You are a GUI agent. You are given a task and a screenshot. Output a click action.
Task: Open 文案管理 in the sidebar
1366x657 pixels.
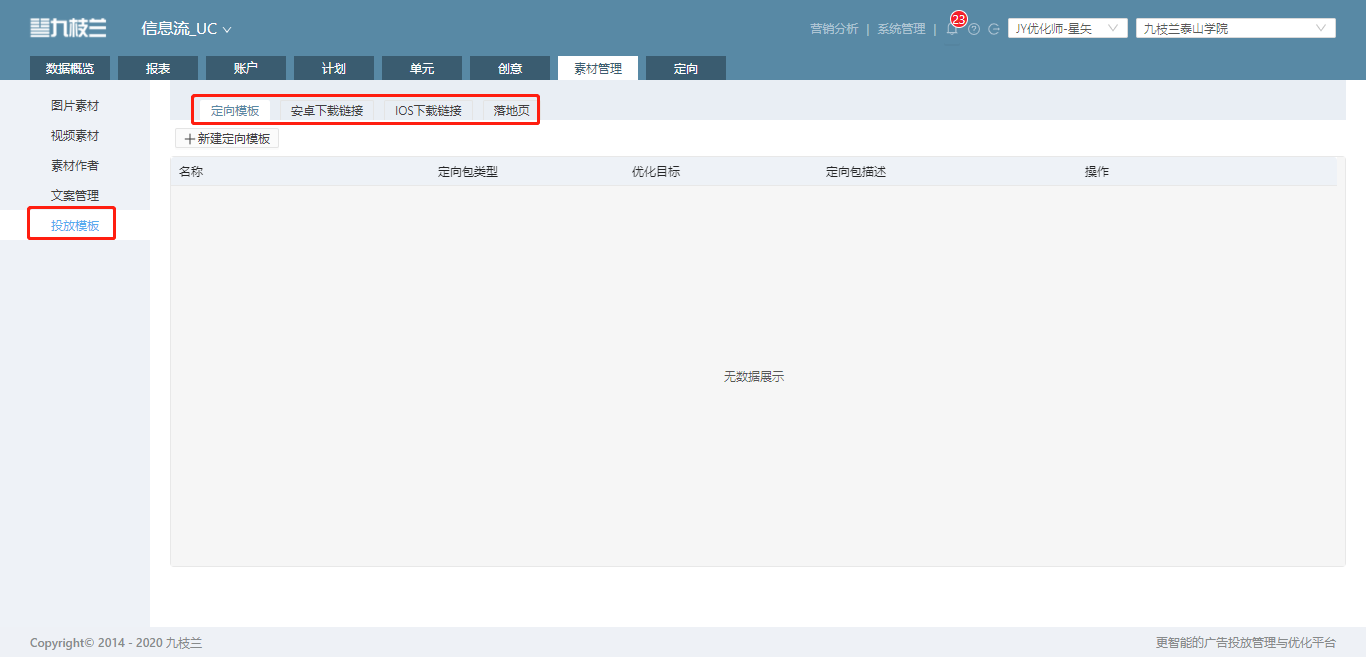click(x=75, y=195)
